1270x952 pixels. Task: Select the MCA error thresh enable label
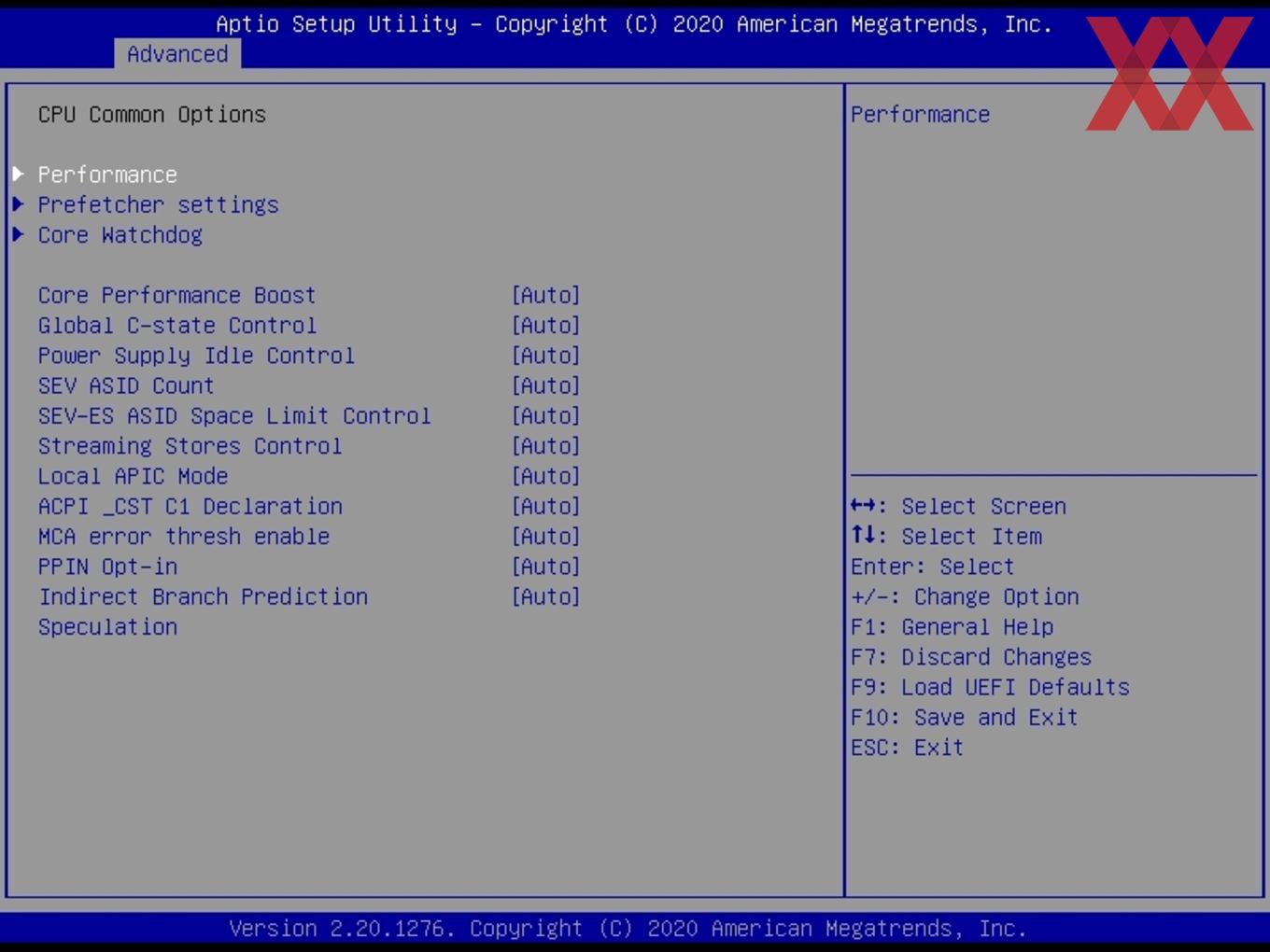184,537
